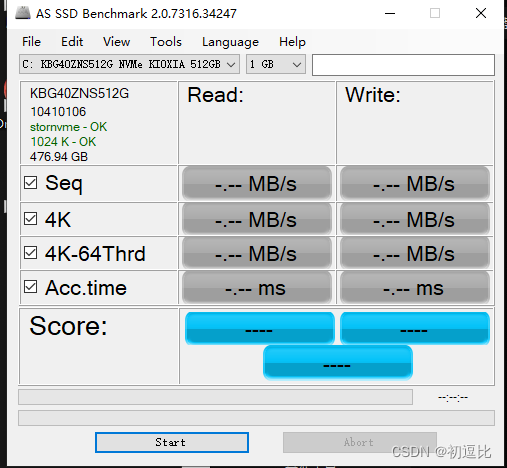
Task: Click the 4K write result box
Action: pyautogui.click(x=414, y=219)
